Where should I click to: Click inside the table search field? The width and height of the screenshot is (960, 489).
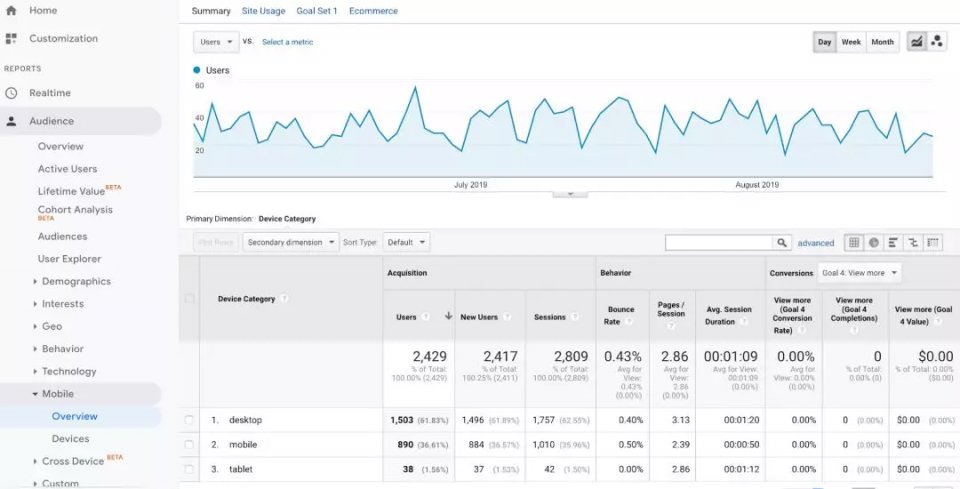[719, 243]
